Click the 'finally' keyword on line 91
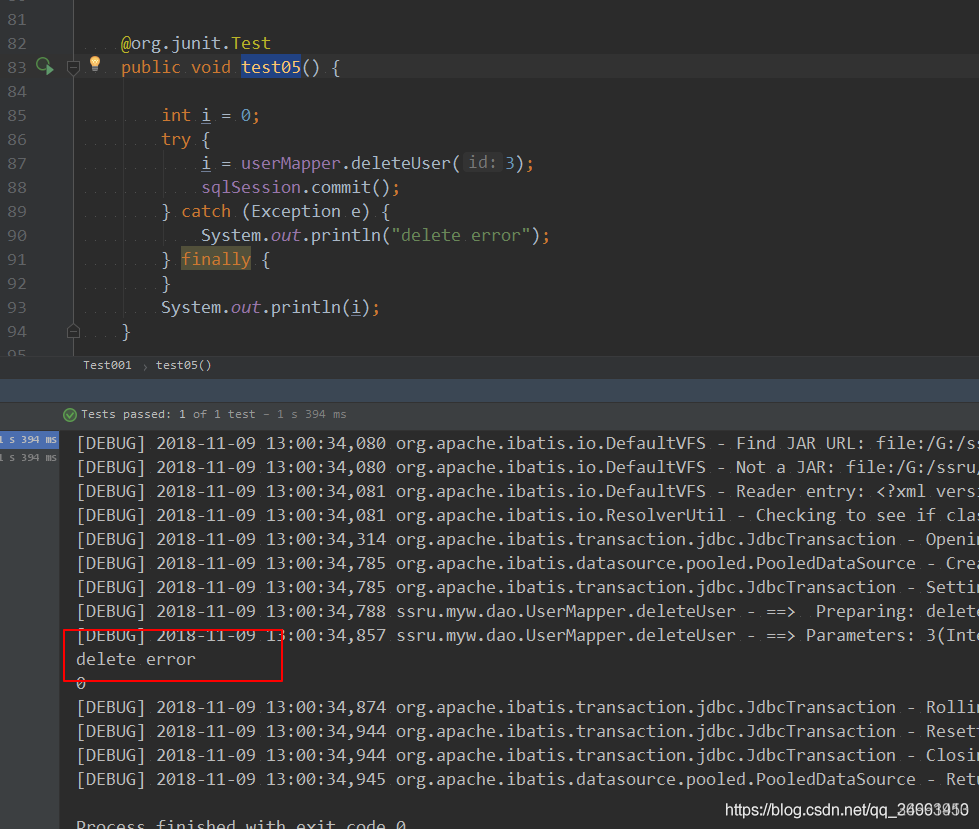 coord(216,259)
